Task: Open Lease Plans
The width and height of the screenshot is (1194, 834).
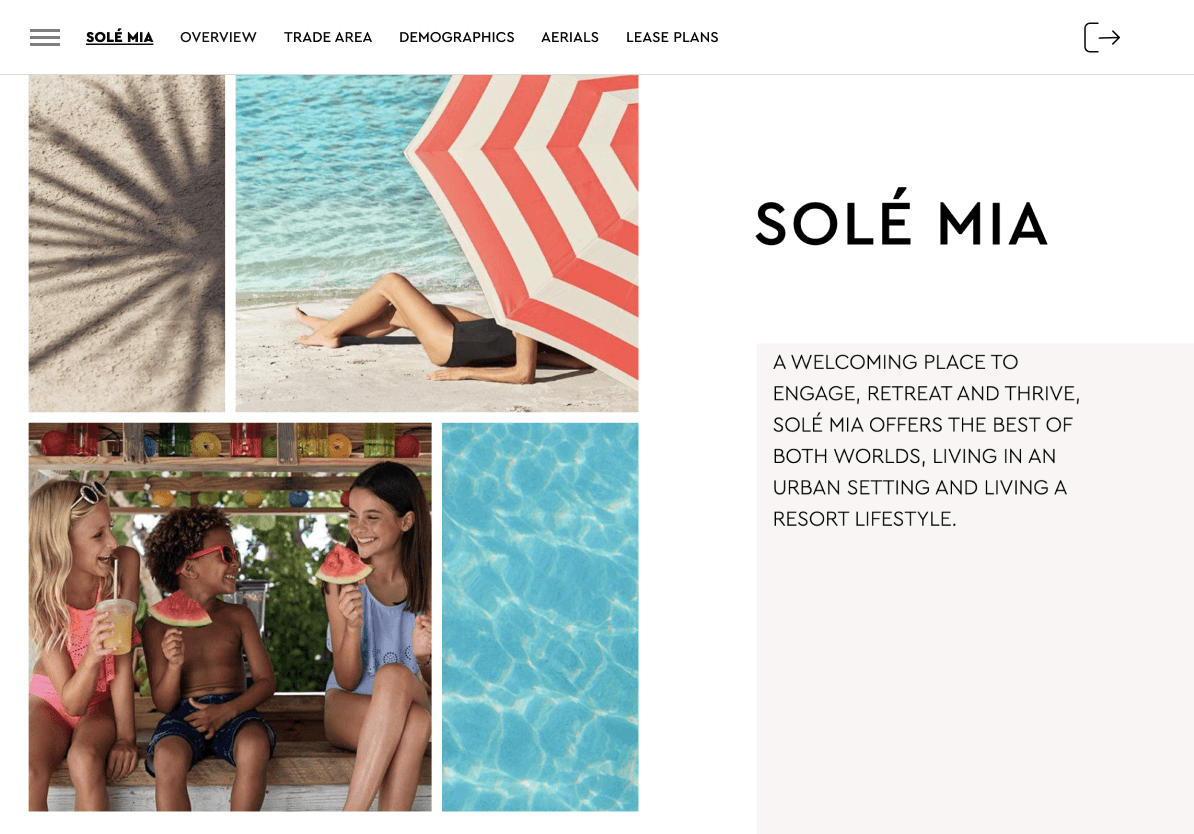Action: [672, 37]
